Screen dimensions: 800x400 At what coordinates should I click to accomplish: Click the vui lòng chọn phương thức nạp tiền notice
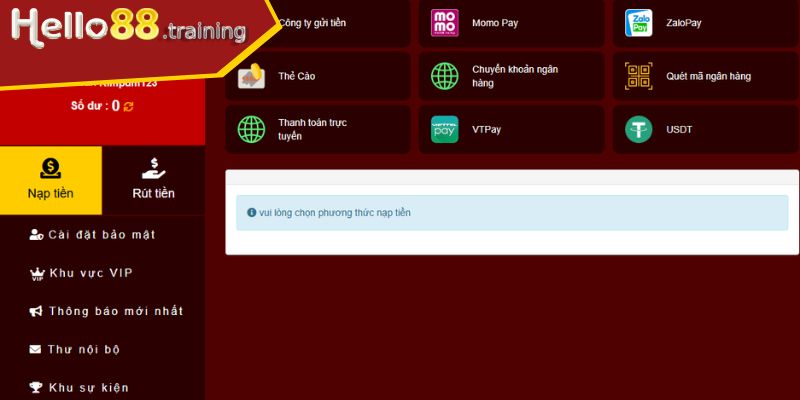click(x=512, y=212)
